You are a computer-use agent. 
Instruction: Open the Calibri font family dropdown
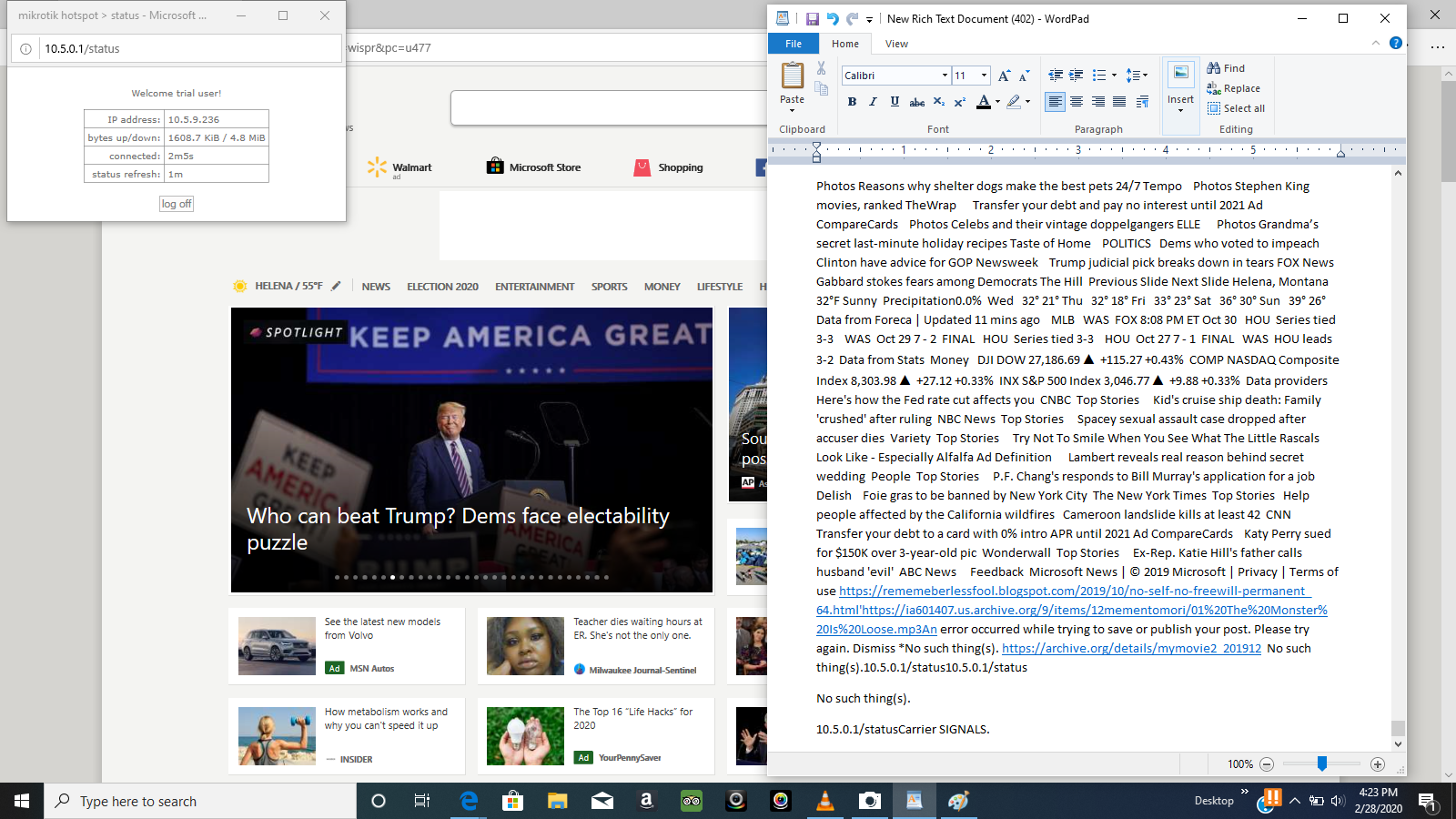(x=945, y=76)
